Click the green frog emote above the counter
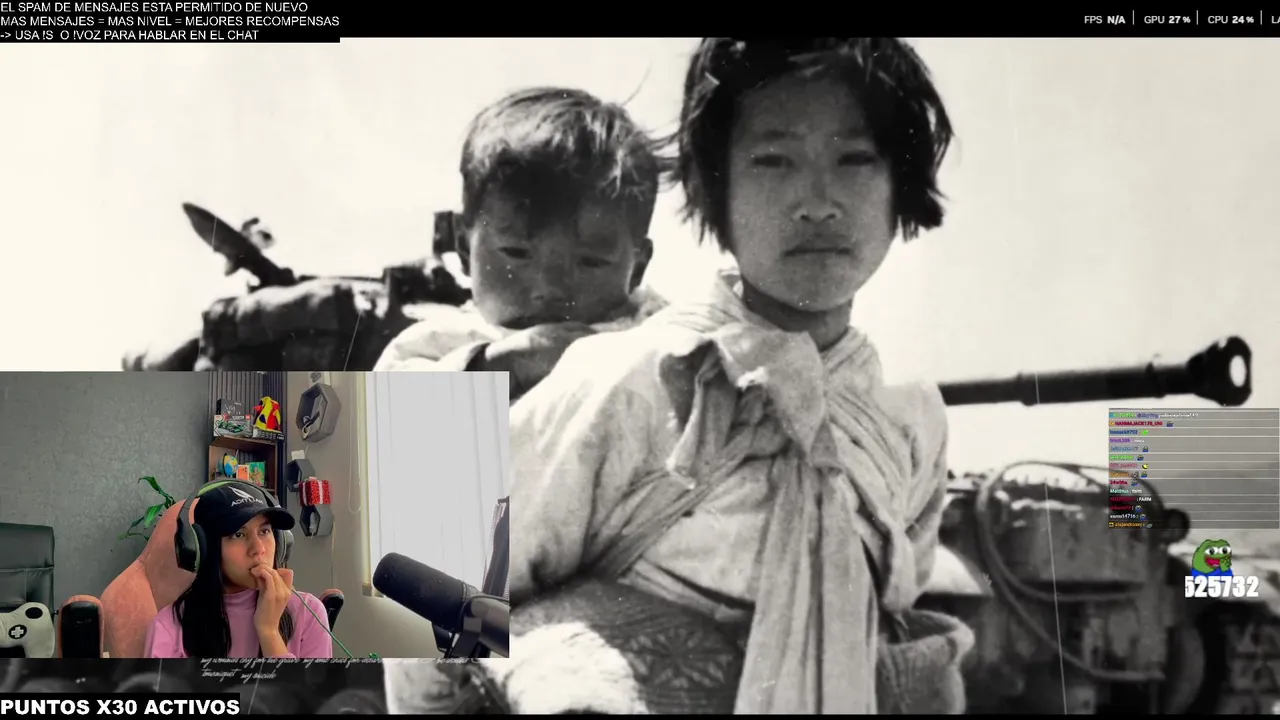This screenshot has width=1280, height=720. click(x=1213, y=556)
